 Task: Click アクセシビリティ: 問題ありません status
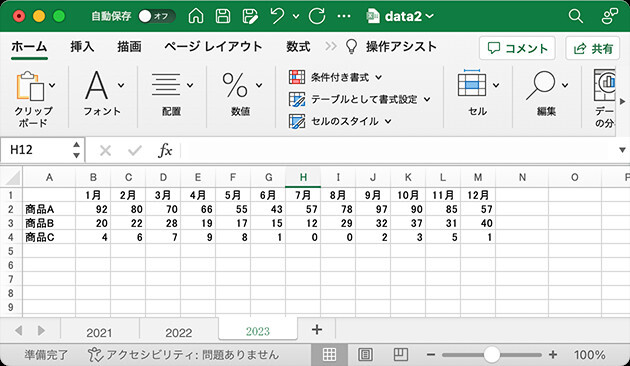pos(183,355)
